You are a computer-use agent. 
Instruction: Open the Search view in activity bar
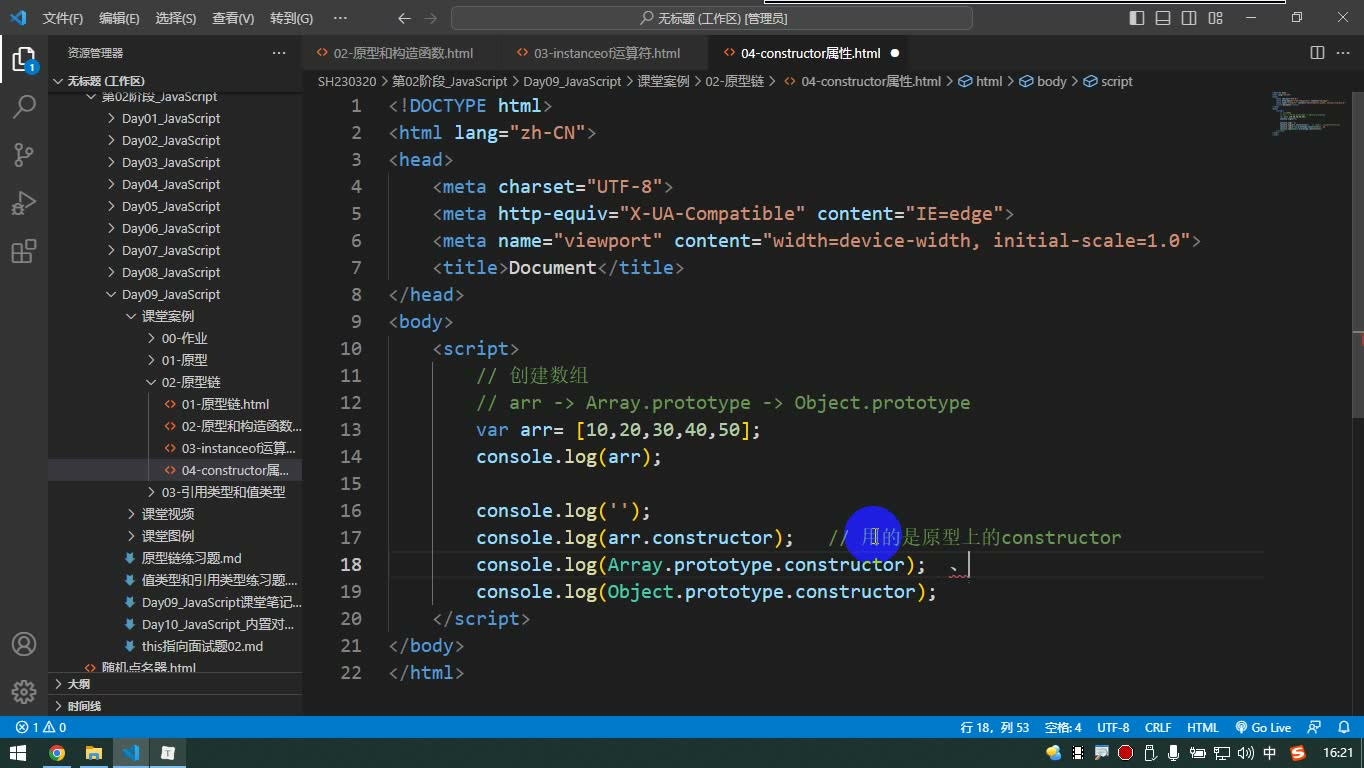pyautogui.click(x=23, y=106)
